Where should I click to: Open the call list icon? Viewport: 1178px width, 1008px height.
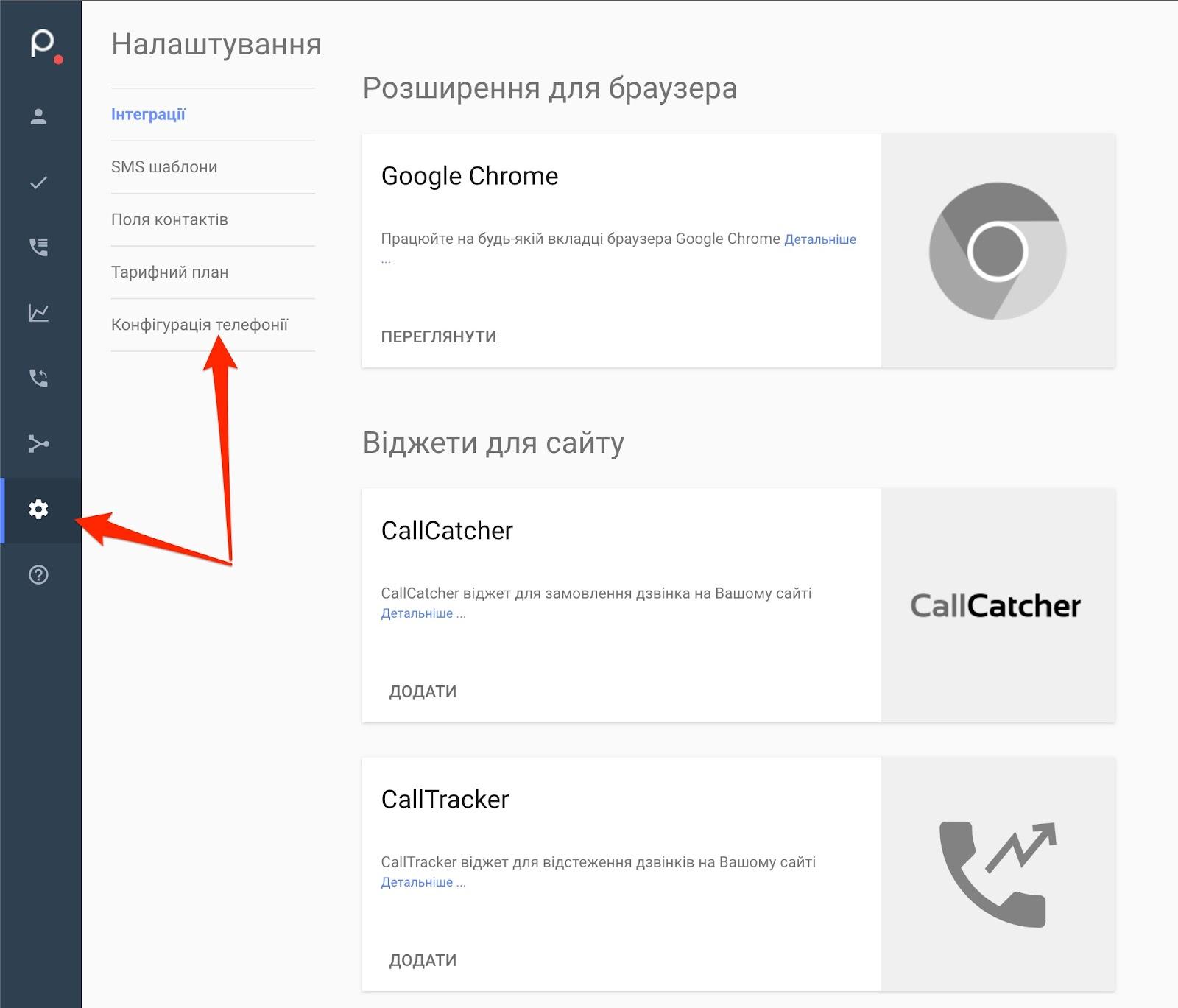click(38, 247)
